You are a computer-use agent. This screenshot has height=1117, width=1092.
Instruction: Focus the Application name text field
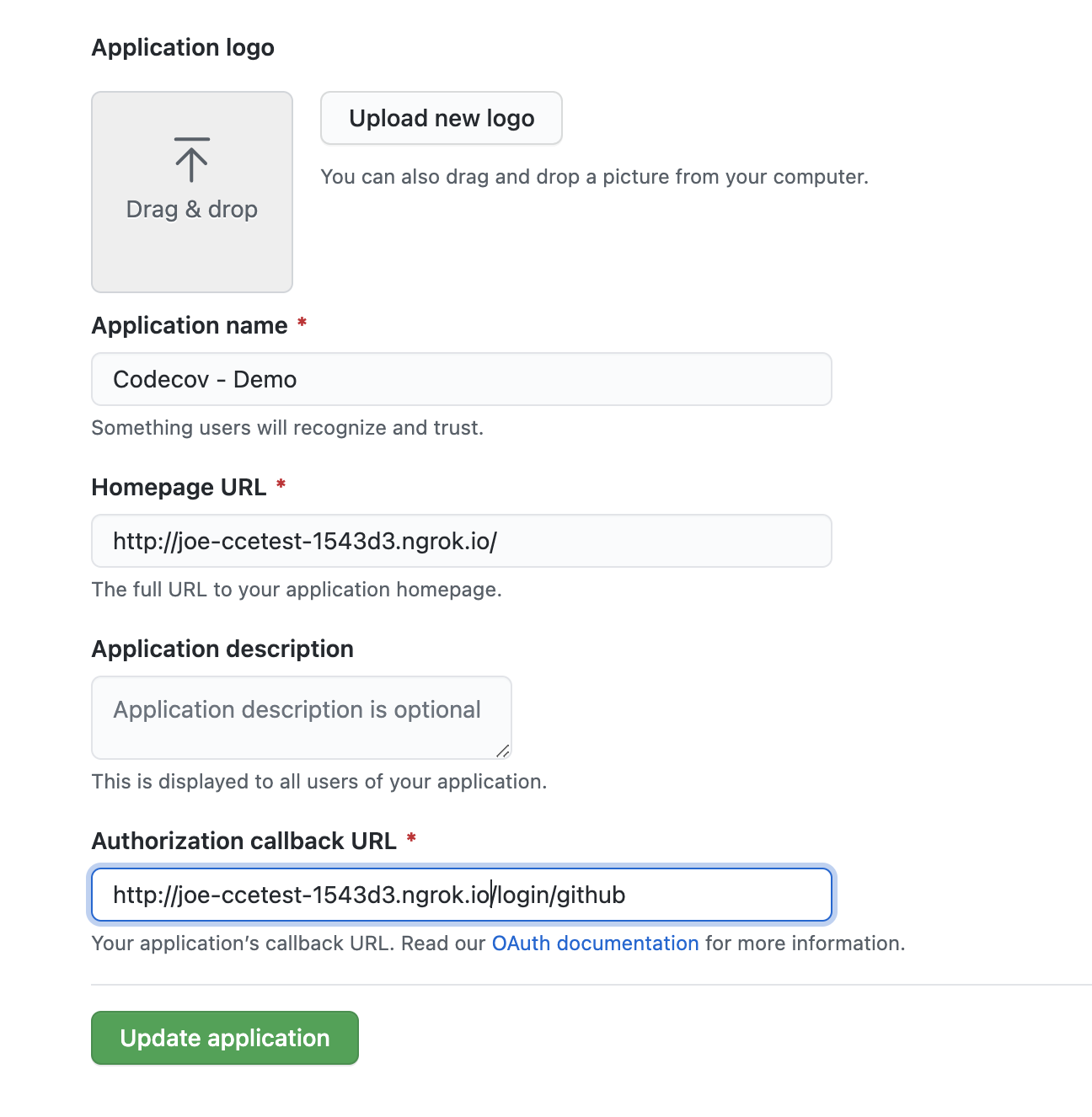pyautogui.click(x=461, y=379)
